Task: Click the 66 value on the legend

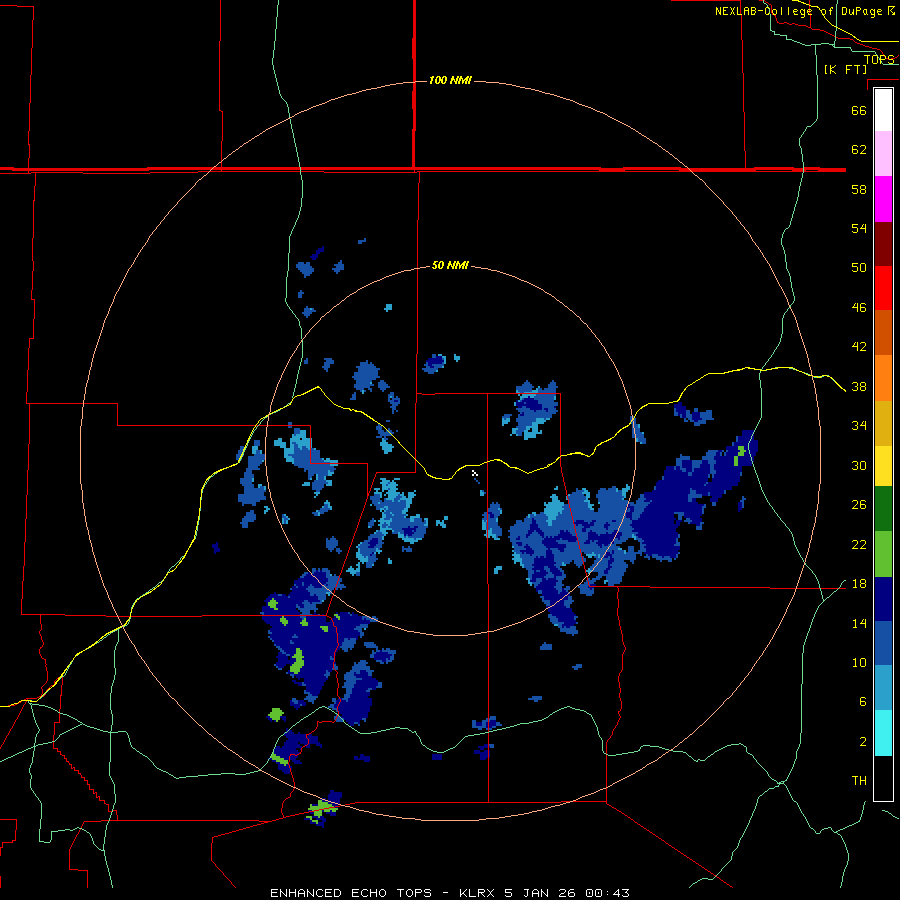Action: coord(859,110)
